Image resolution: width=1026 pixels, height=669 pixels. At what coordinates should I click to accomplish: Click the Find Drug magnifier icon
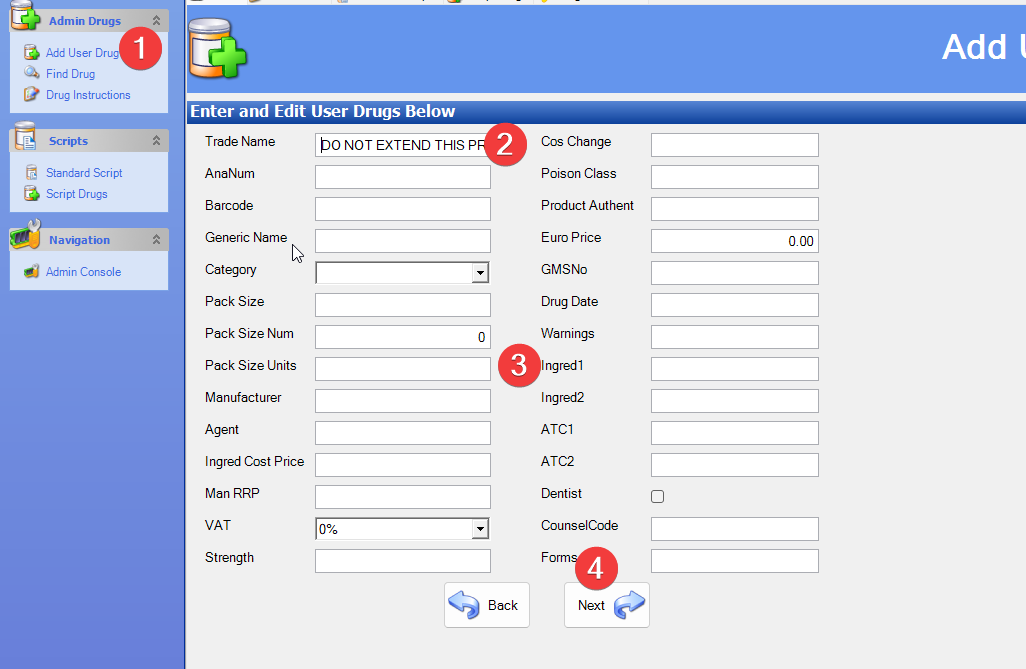click(32, 74)
